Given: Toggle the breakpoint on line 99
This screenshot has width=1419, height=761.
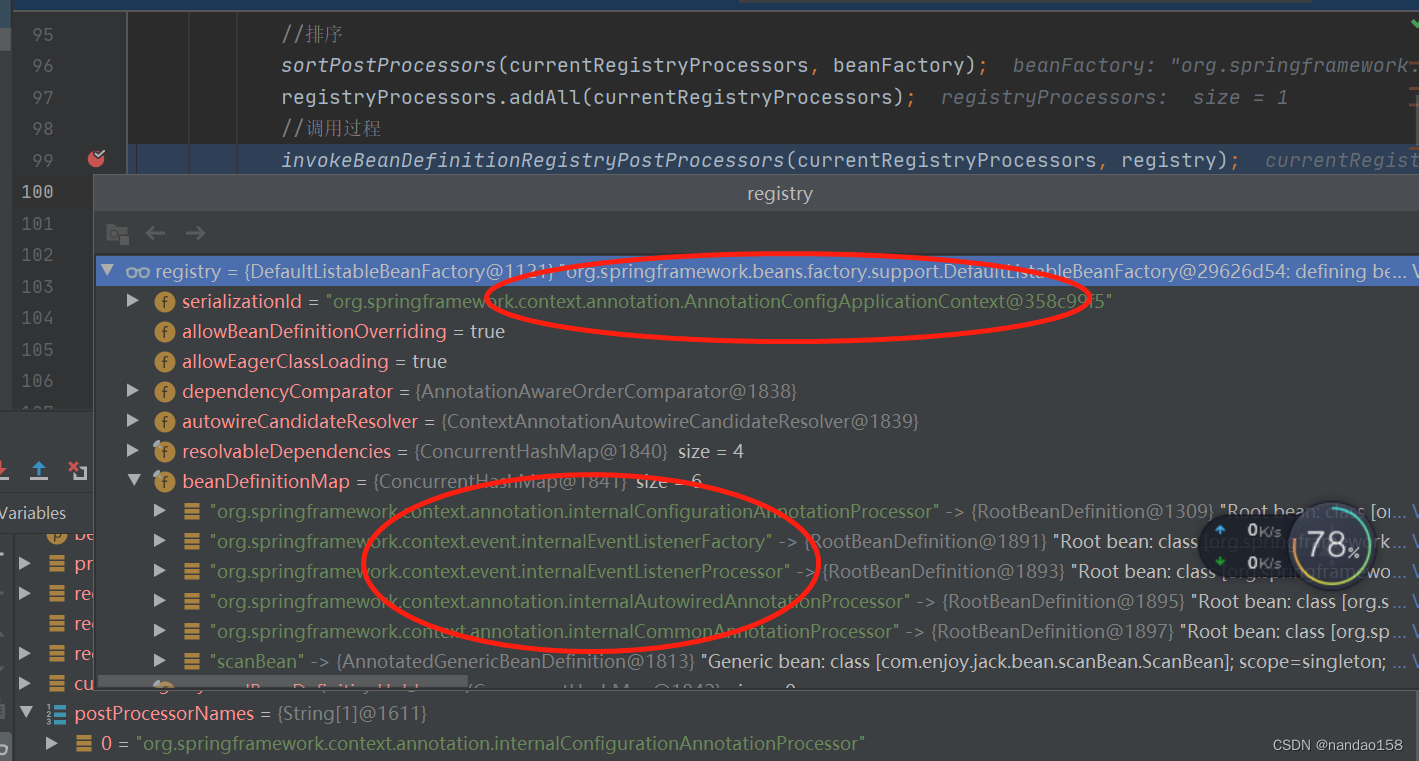Looking at the screenshot, I should [96, 159].
